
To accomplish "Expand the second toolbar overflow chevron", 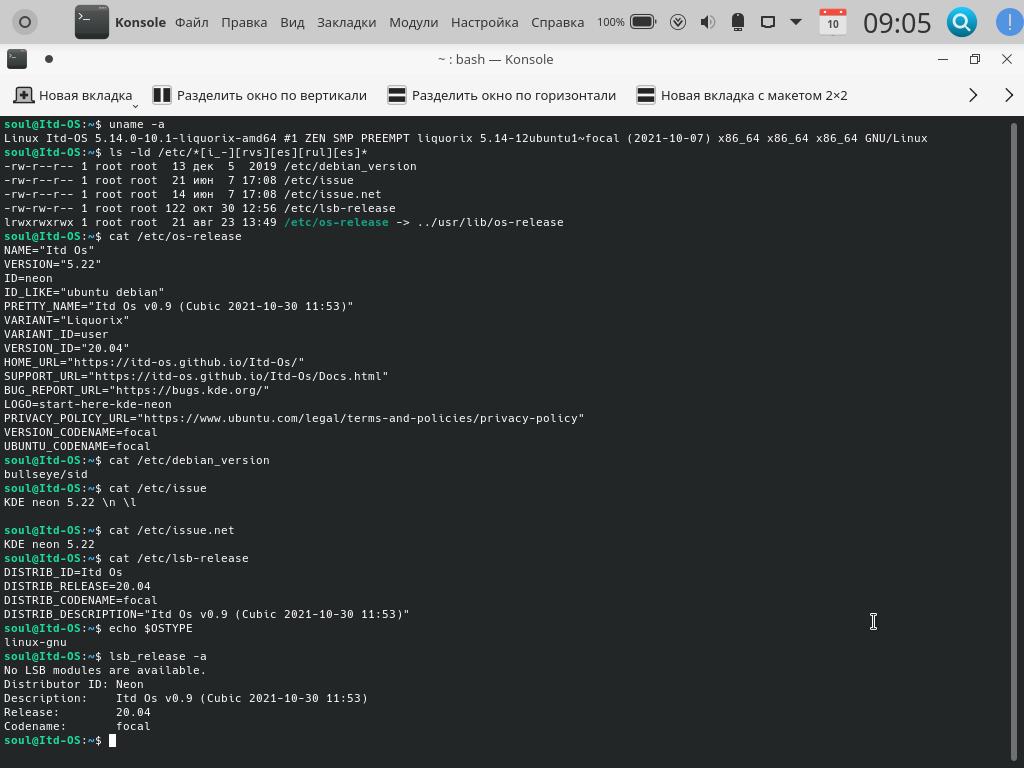I will tap(1009, 95).
